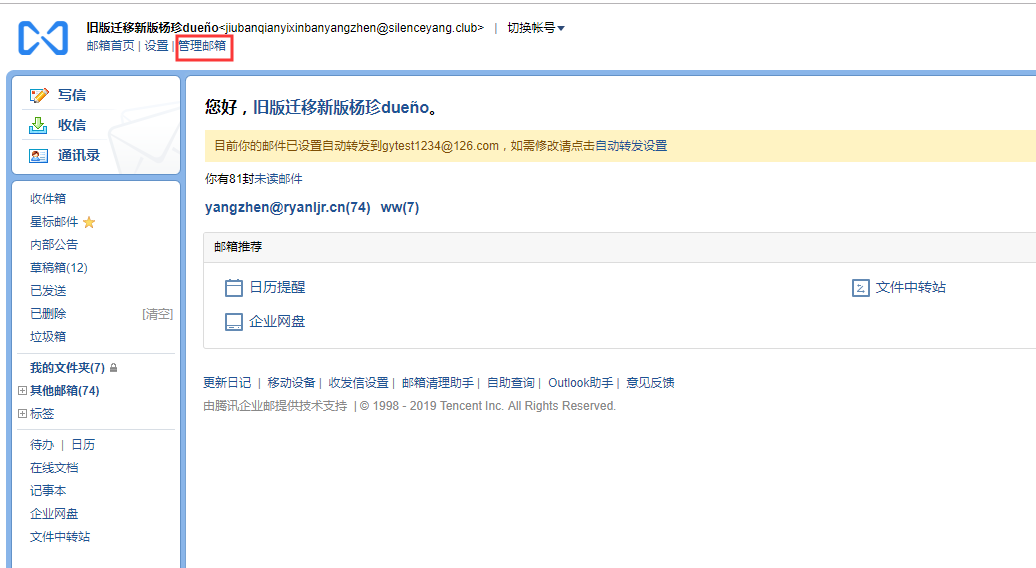Viewport: 1036px width, 568px height.
Task: Click the Tencent Exmail logo icon
Action: (43, 38)
